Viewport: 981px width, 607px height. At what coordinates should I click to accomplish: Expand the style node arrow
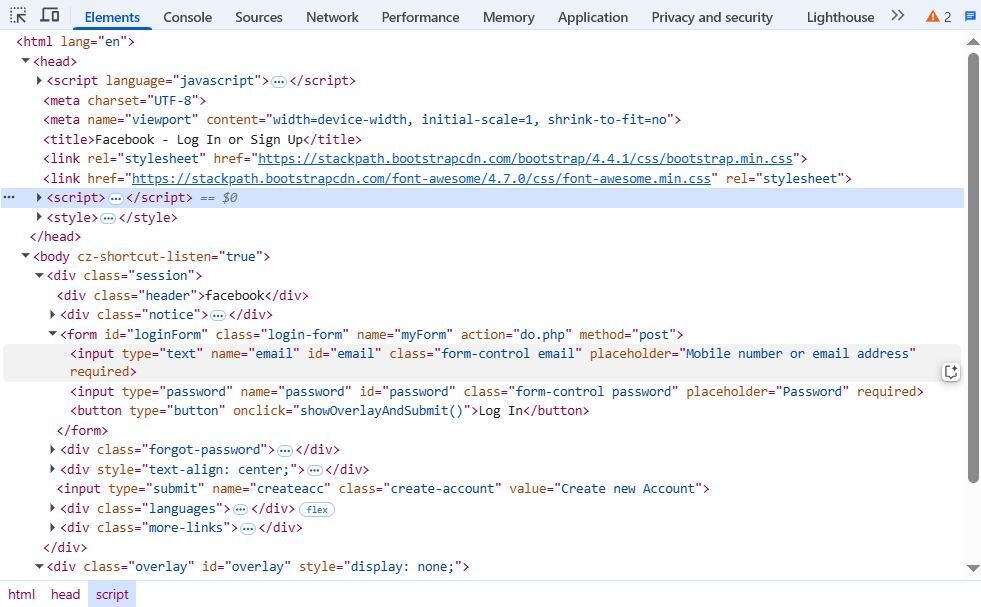[39, 217]
